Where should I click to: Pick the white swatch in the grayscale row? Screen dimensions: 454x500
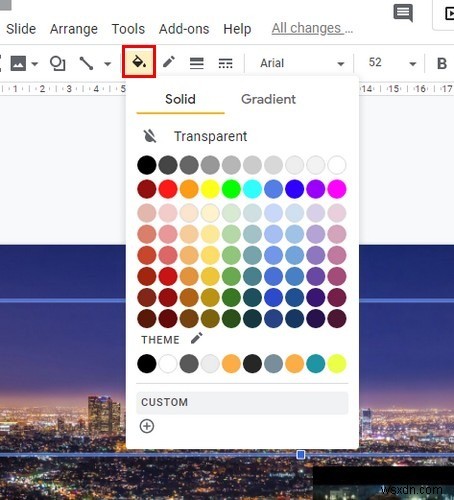[x=337, y=165]
